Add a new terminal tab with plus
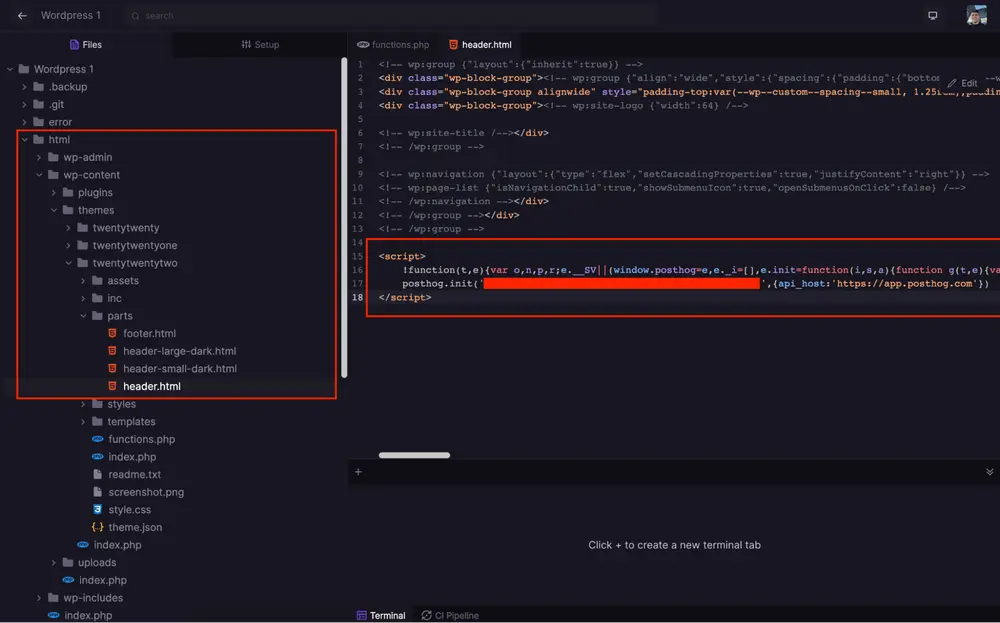This screenshot has width=1000, height=623. (x=358, y=472)
